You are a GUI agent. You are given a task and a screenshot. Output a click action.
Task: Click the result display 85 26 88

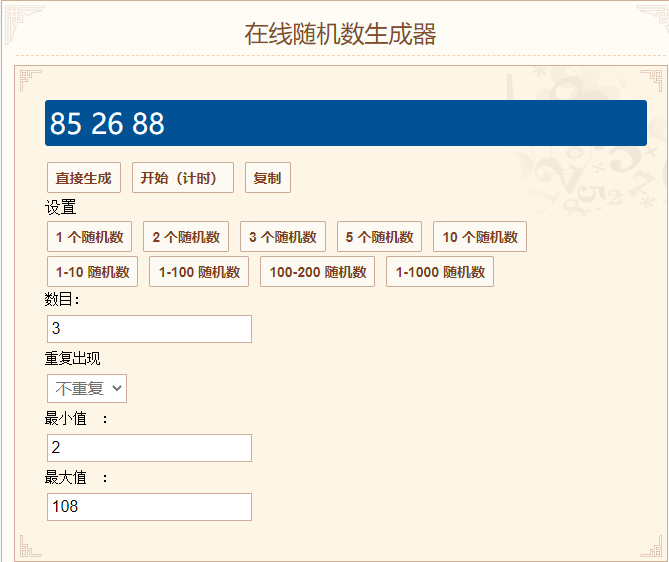tap(346, 123)
